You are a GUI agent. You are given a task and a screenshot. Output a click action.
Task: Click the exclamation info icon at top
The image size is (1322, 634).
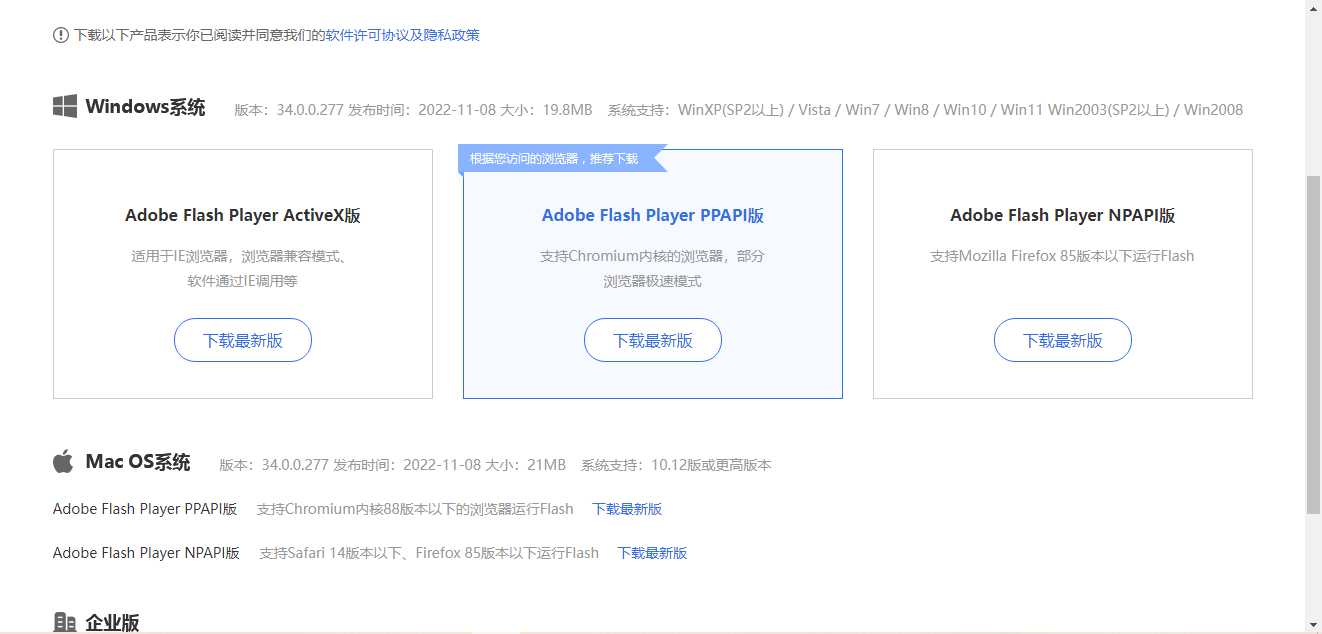pyautogui.click(x=61, y=35)
